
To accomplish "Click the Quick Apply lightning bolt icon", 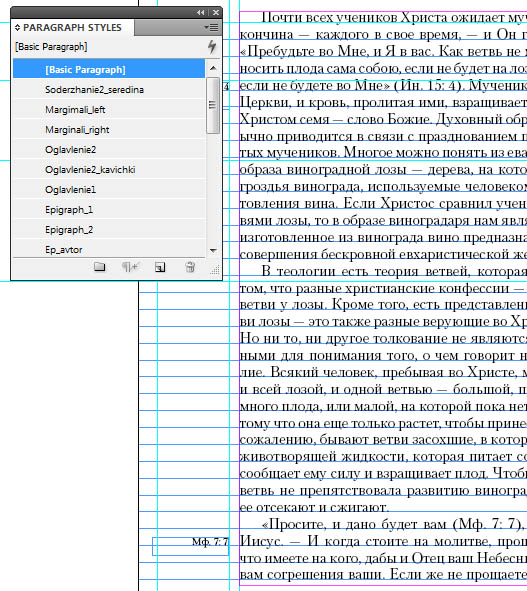I will (212, 47).
